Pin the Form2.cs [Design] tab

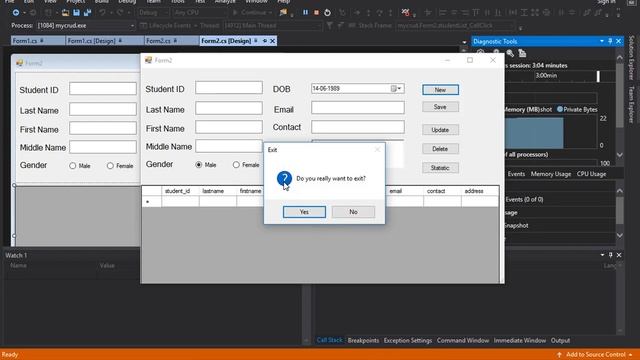coord(264,41)
